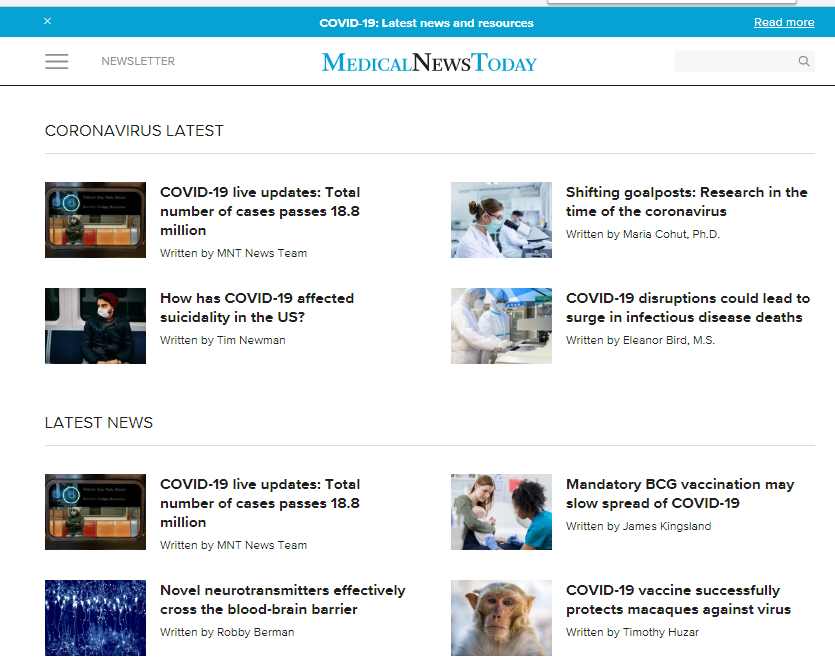This screenshot has width=835, height=663.
Task: Click the masked man on subway thumbnail
Action: point(95,326)
